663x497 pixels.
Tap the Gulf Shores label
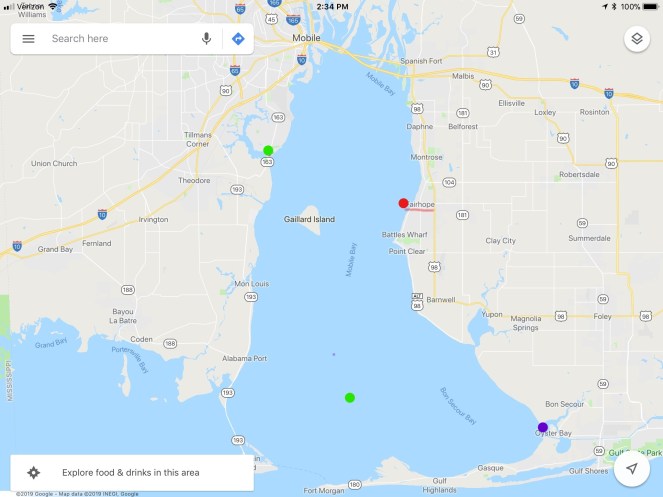[588, 471]
